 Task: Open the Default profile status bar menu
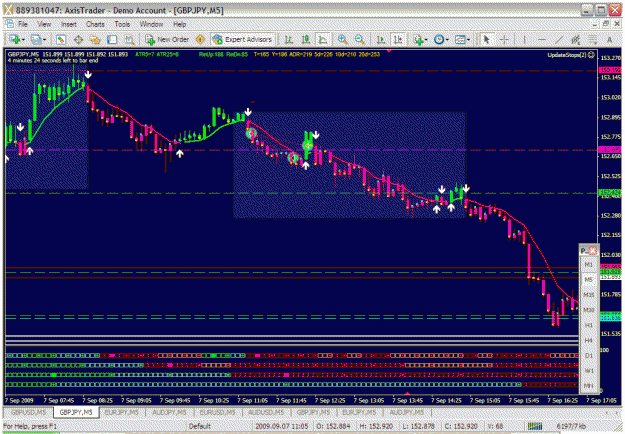[199, 426]
